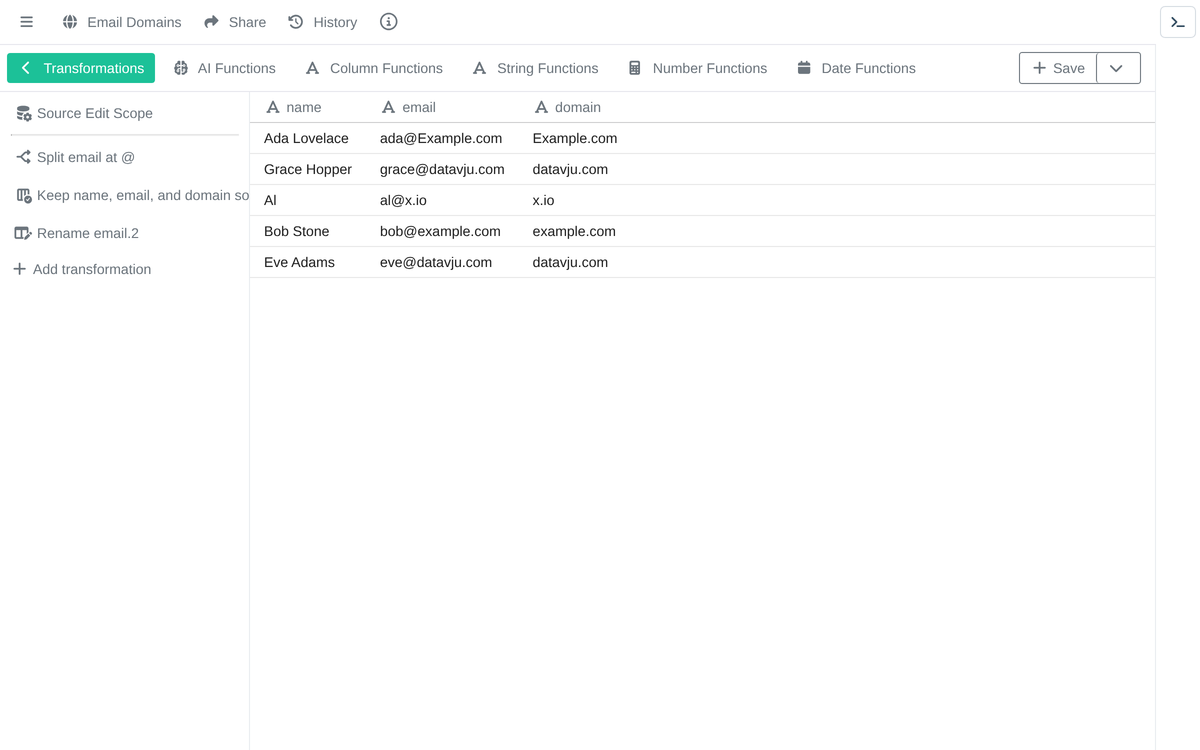The width and height of the screenshot is (1200, 750).
Task: Click the x.io domain cell
Action: point(544,200)
